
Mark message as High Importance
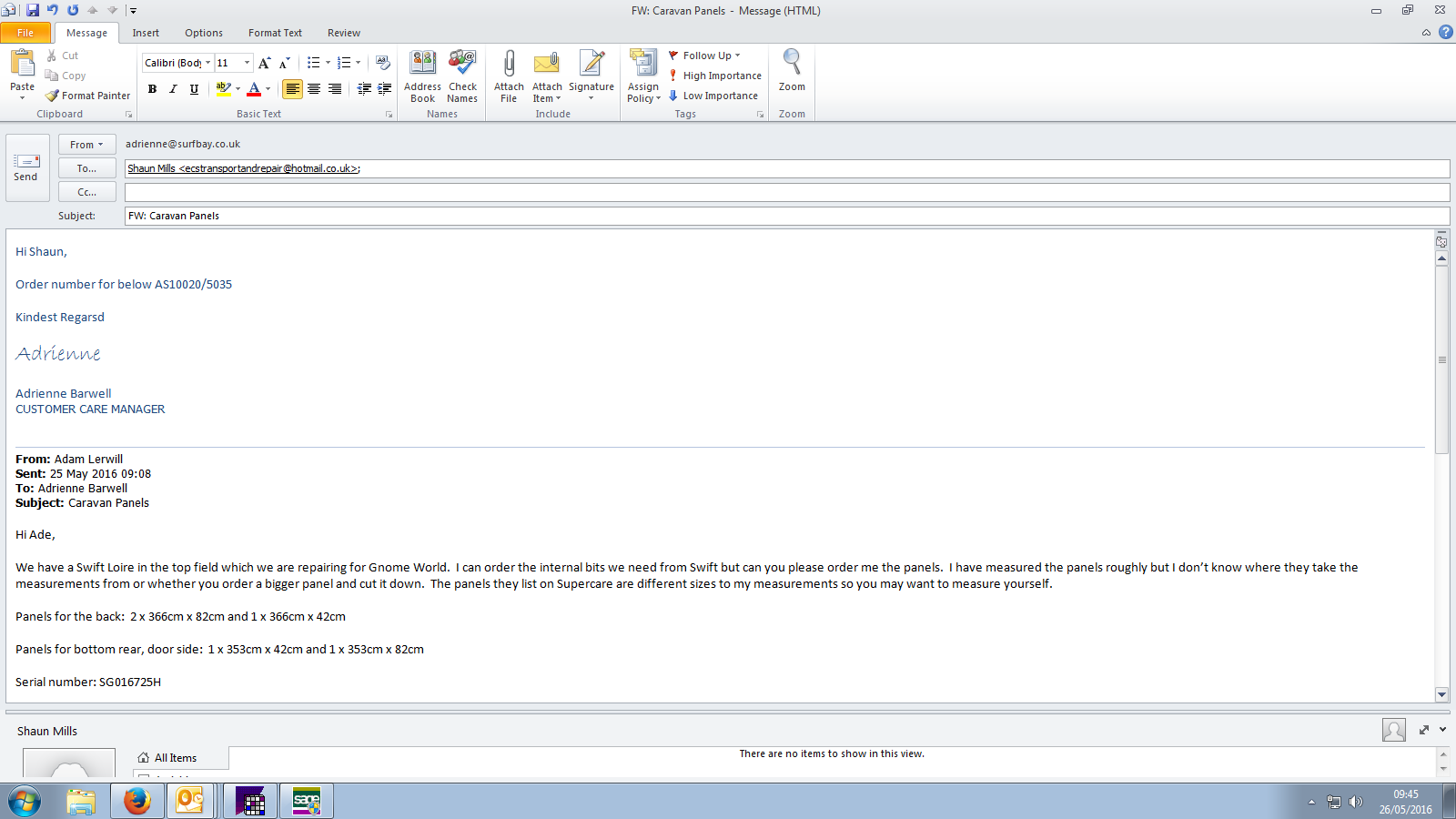point(715,76)
